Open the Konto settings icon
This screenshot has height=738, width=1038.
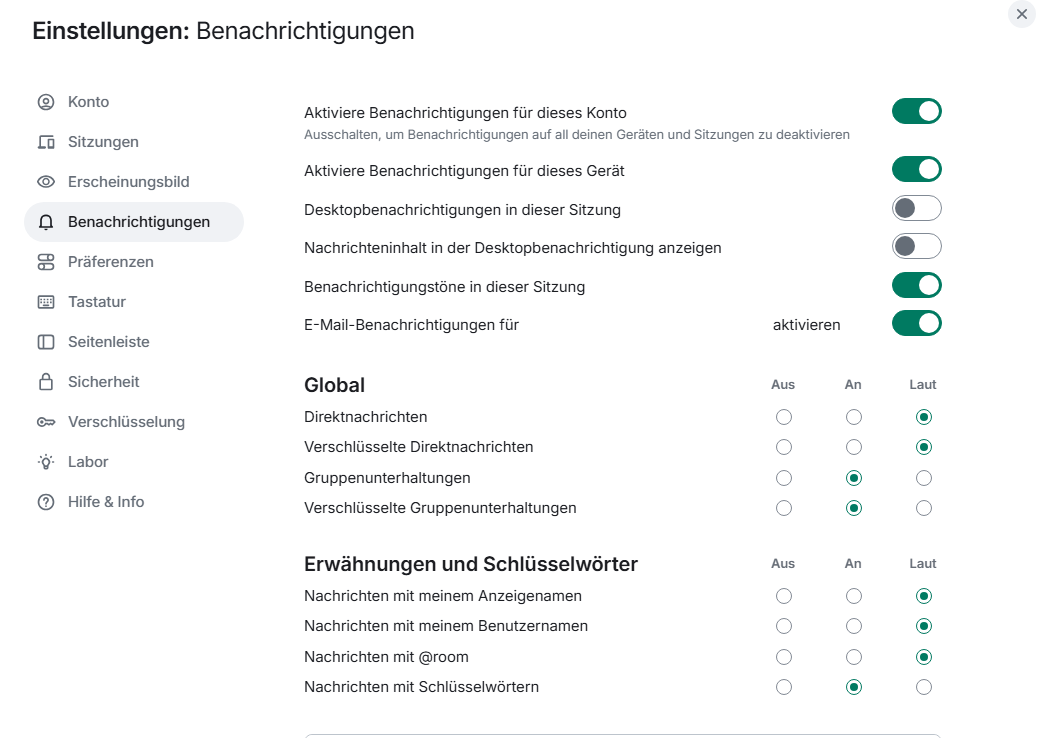(x=46, y=102)
